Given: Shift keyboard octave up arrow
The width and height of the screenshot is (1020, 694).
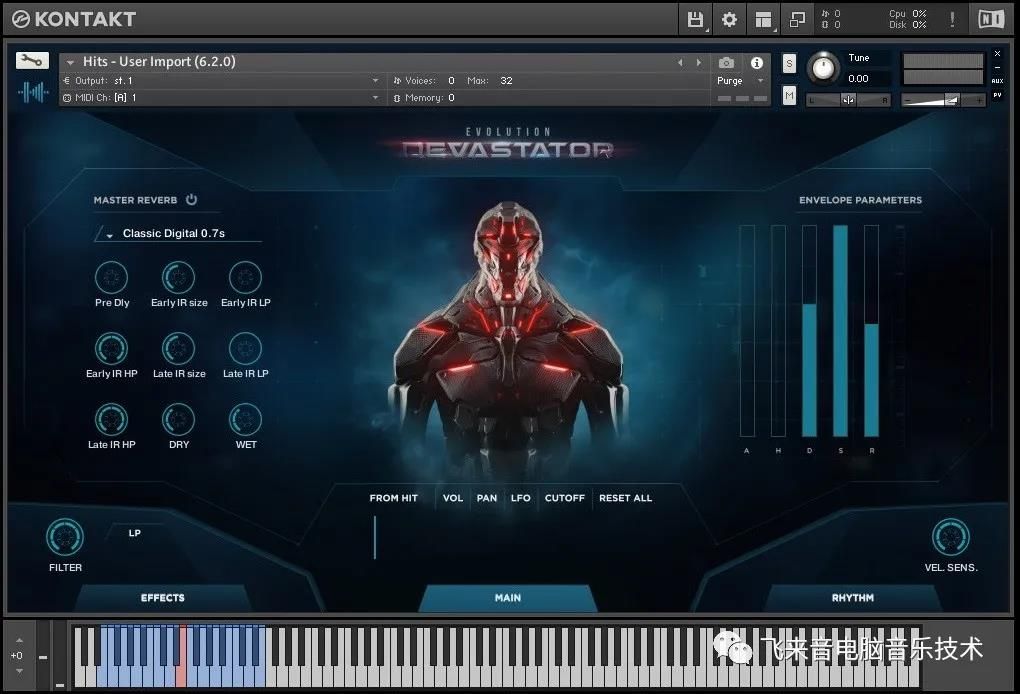Looking at the screenshot, I should (x=19, y=640).
